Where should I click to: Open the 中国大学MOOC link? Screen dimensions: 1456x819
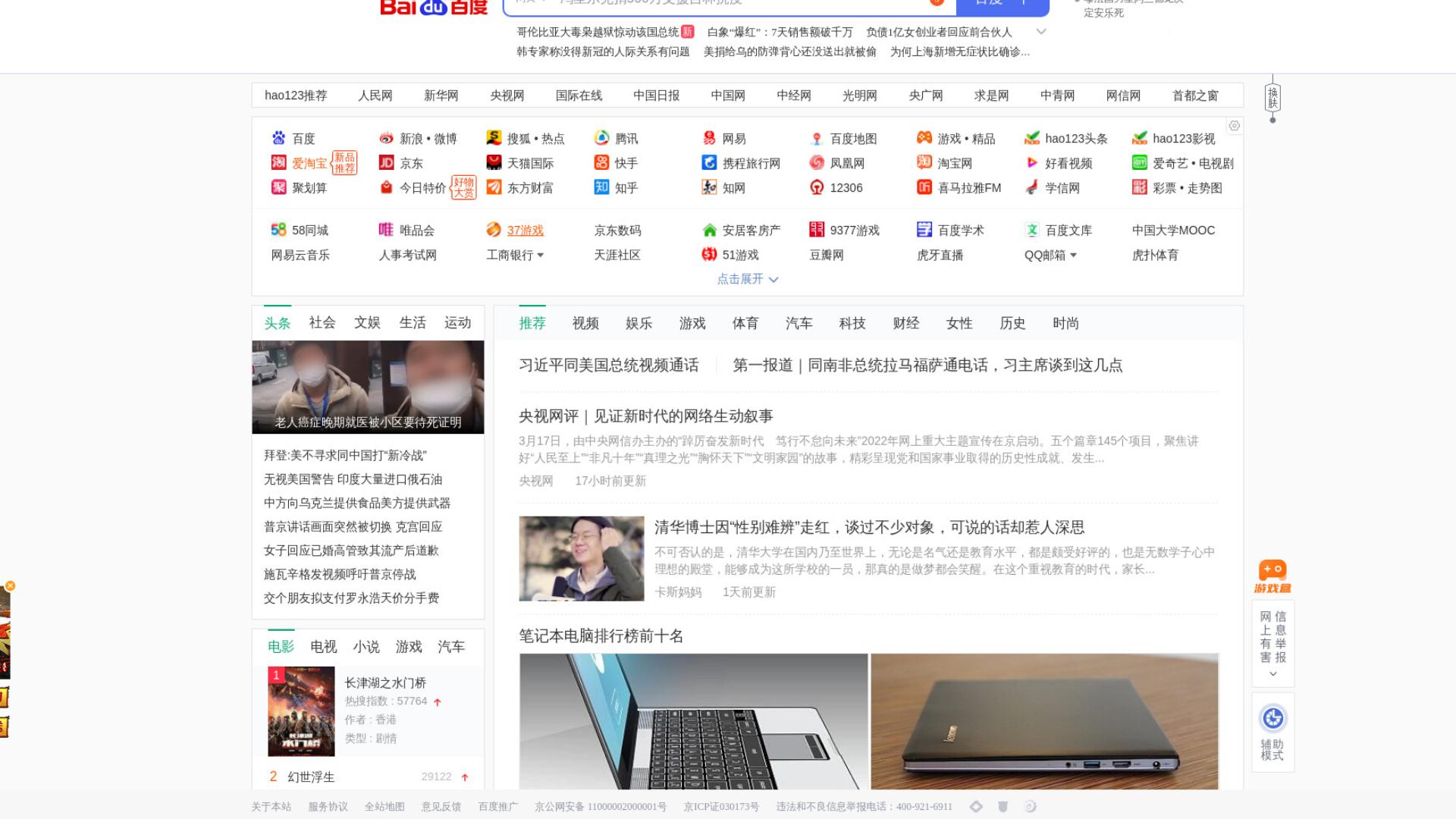(x=1173, y=230)
